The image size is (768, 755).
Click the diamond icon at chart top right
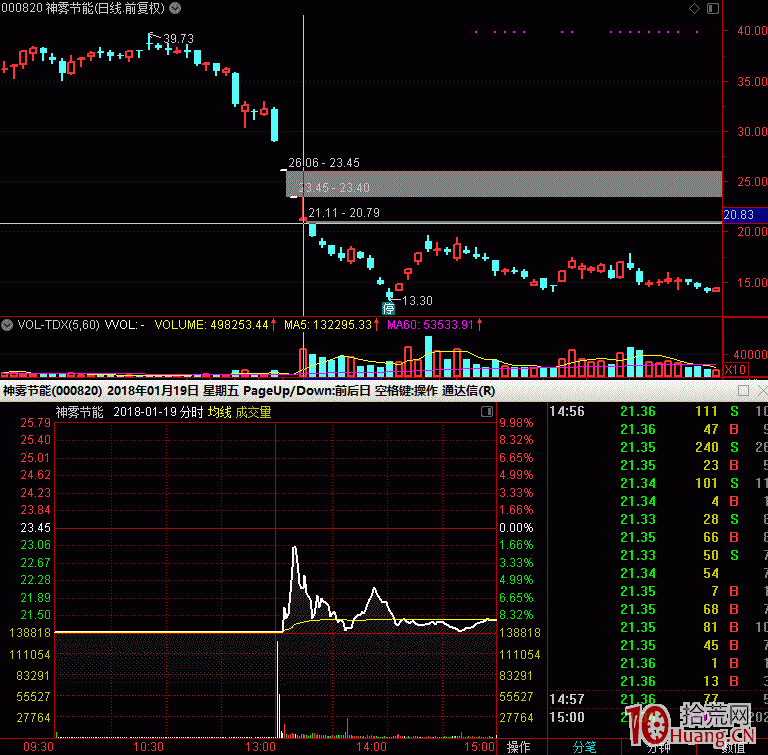694,8
